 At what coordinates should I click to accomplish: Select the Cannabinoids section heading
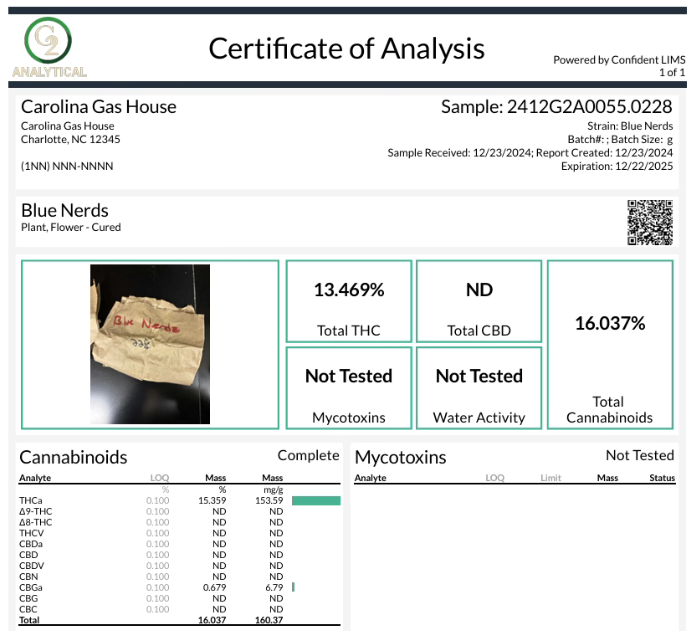pos(74,457)
